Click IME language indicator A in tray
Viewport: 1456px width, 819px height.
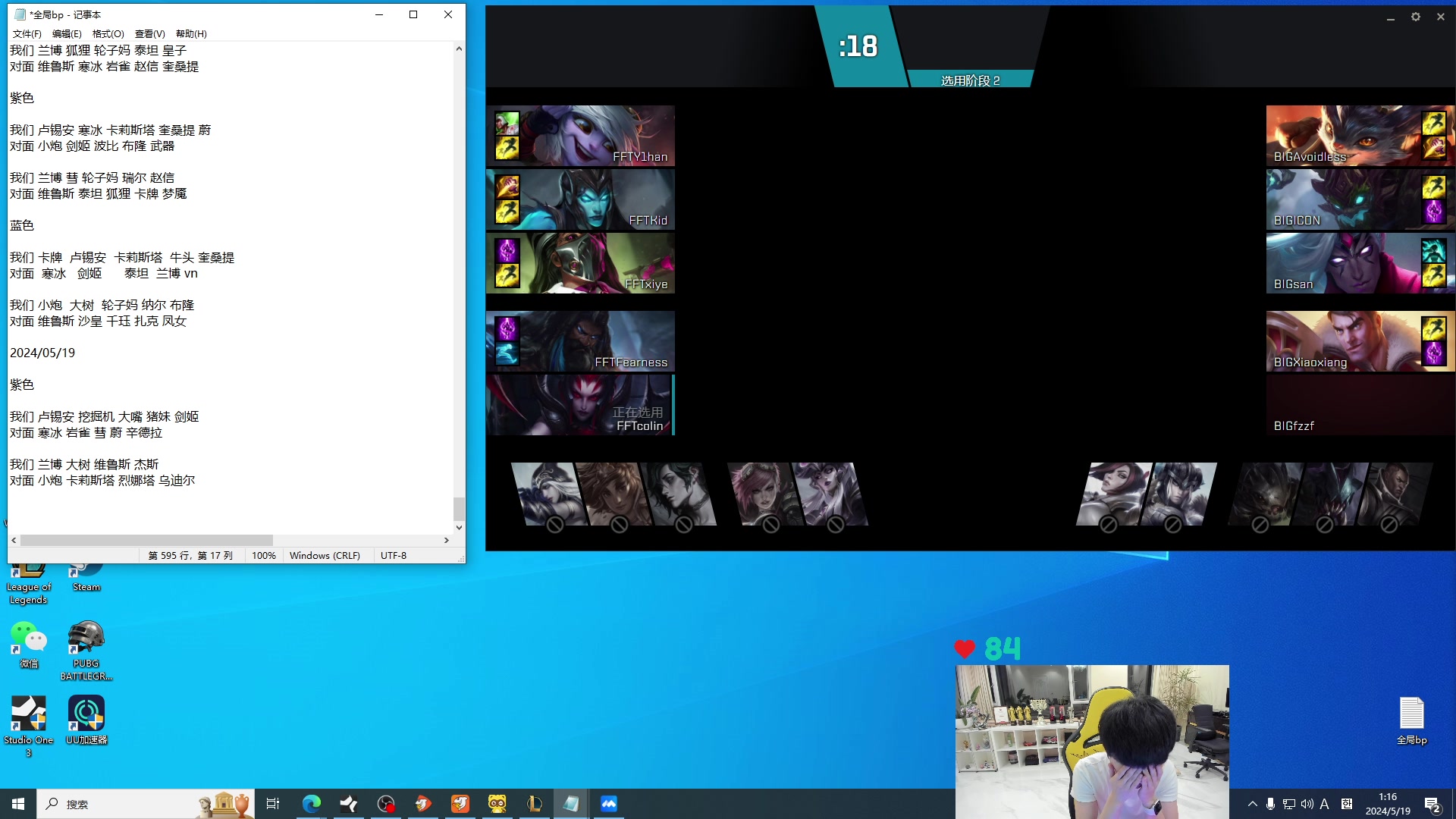pyautogui.click(x=1324, y=804)
